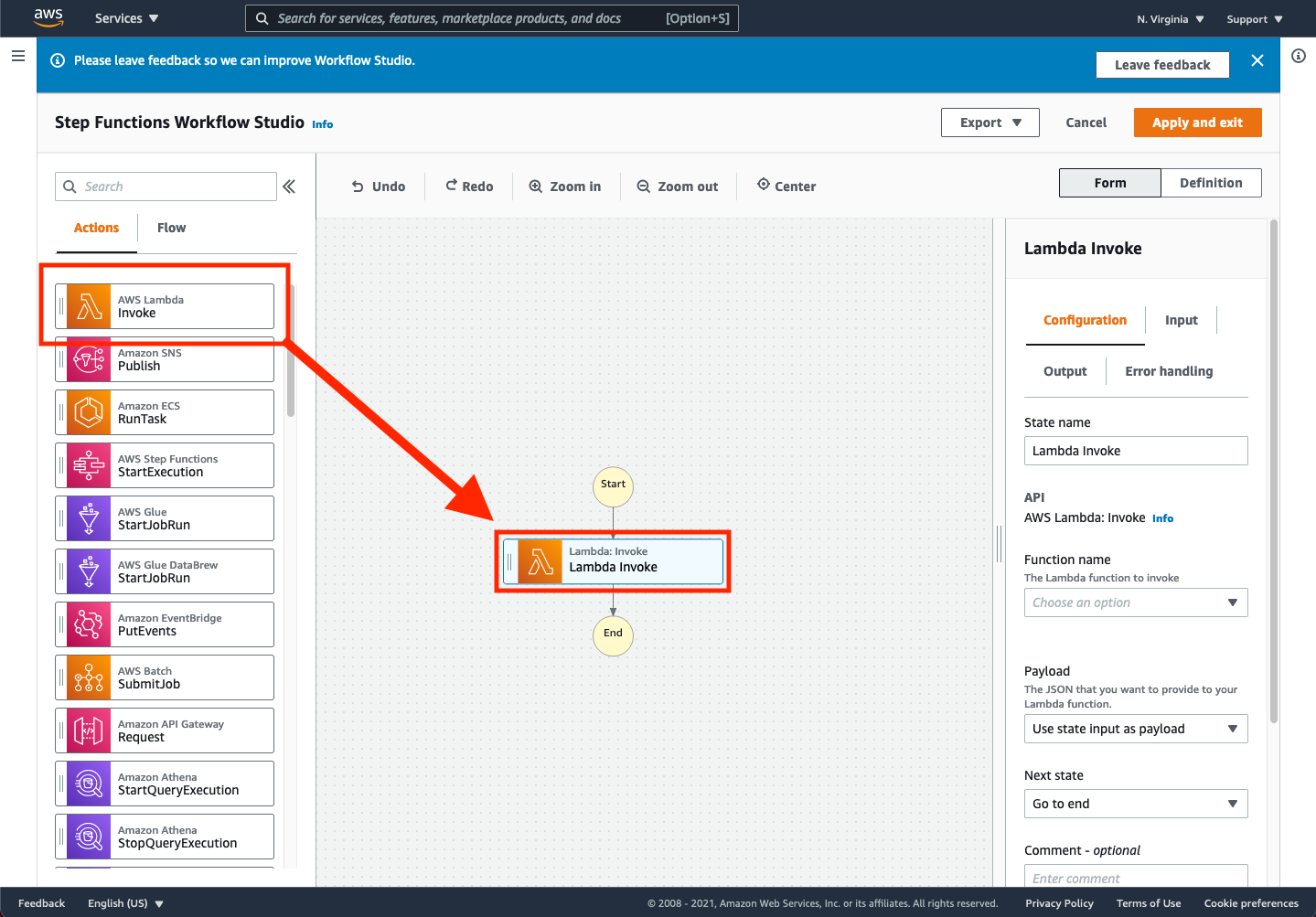Focus the AWS services search bar
Image resolution: width=1316 pixels, height=917 pixels.
point(492,18)
